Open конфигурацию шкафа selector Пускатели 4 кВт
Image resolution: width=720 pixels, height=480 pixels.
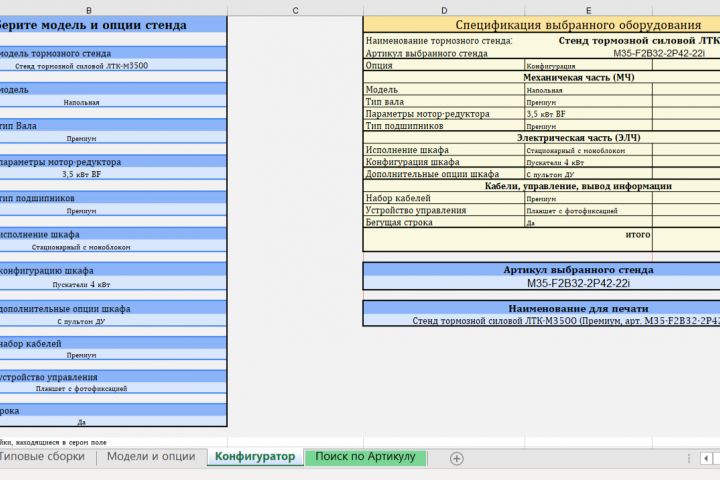point(112,284)
